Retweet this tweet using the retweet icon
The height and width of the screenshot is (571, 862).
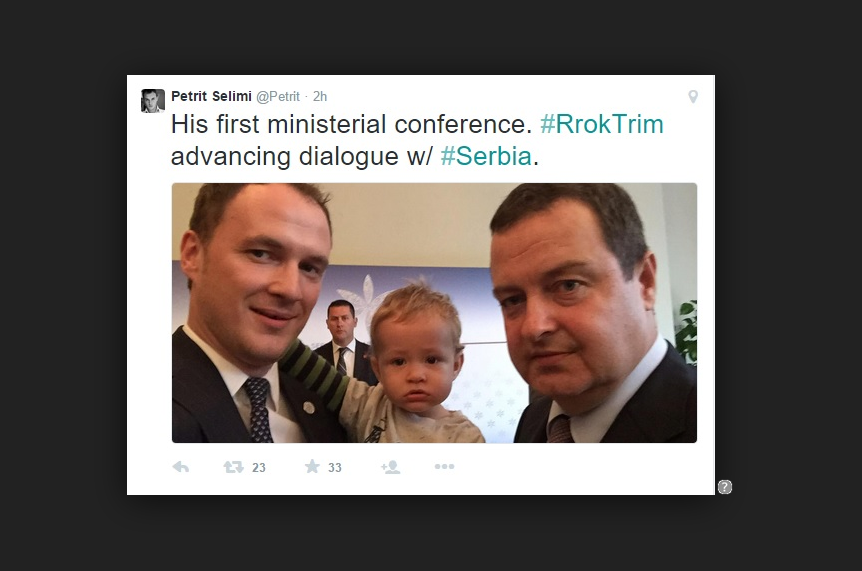(233, 467)
